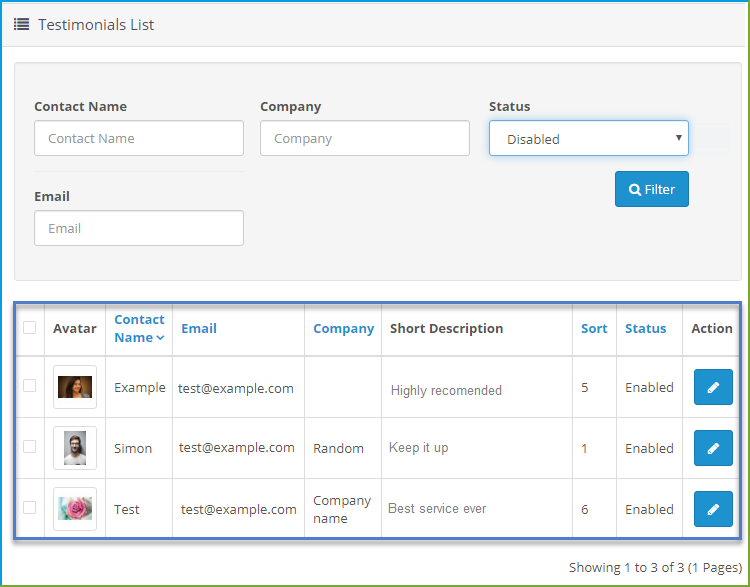Sort by Contact Name column header

[139, 328]
